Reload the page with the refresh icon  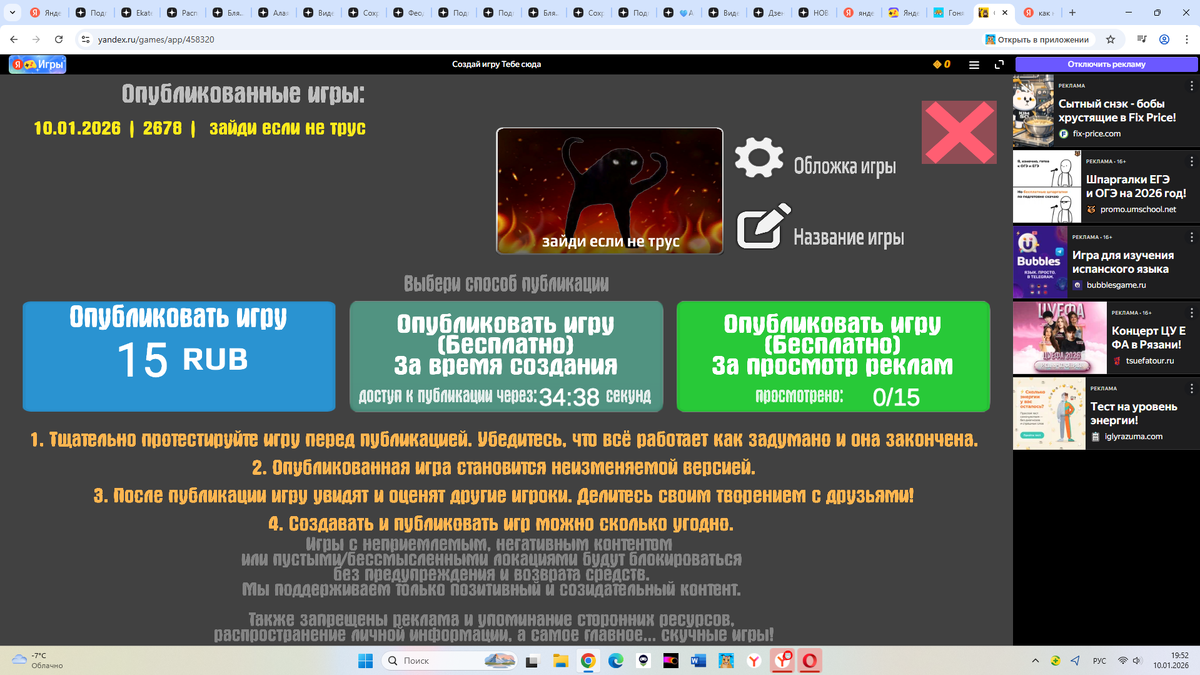60,39
